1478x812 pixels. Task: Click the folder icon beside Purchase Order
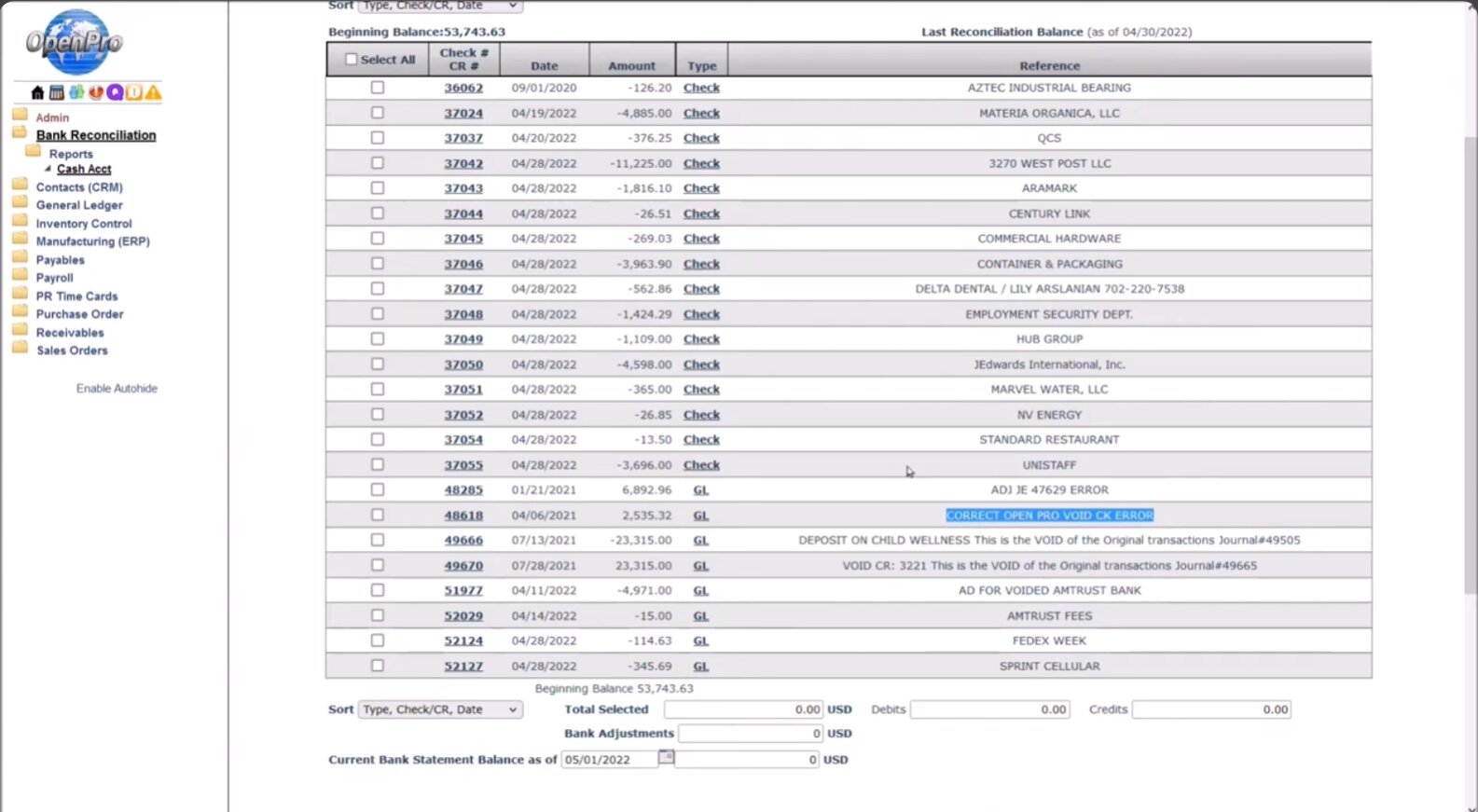(x=20, y=311)
